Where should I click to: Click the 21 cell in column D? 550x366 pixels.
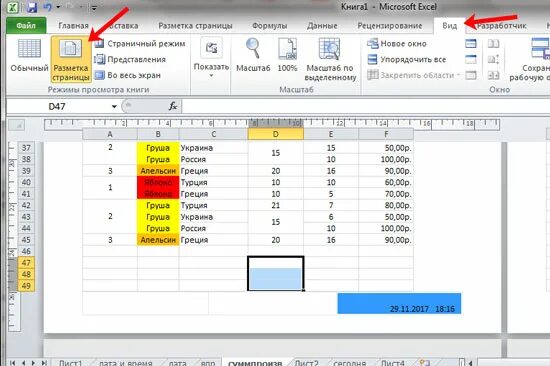click(275, 205)
